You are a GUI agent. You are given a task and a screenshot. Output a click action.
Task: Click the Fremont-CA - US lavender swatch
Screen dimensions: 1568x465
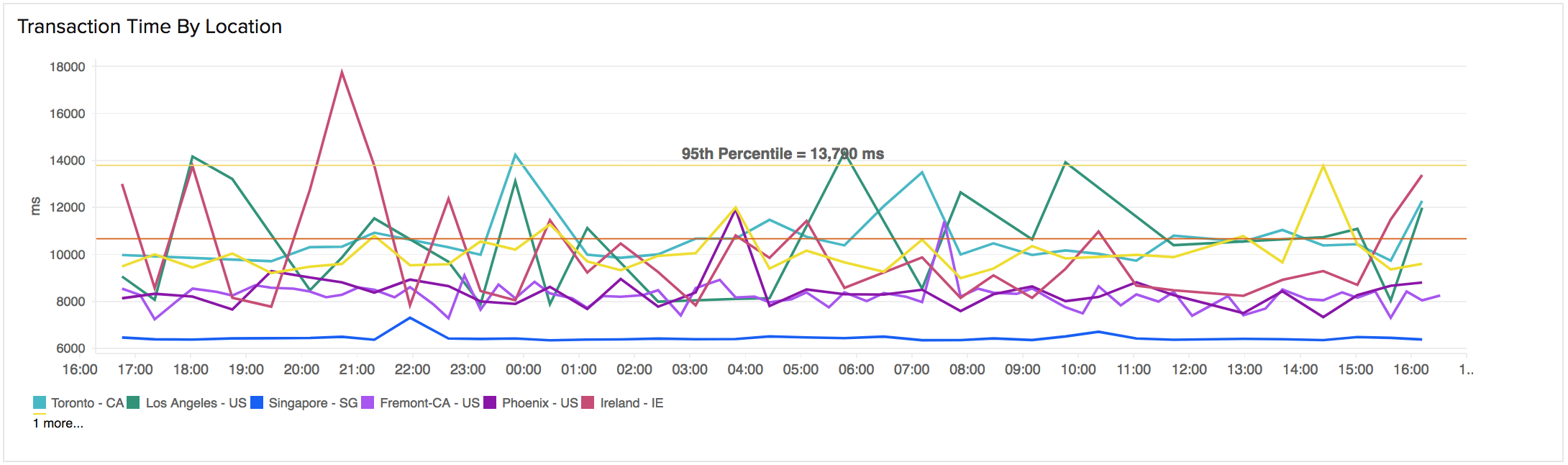(368, 403)
